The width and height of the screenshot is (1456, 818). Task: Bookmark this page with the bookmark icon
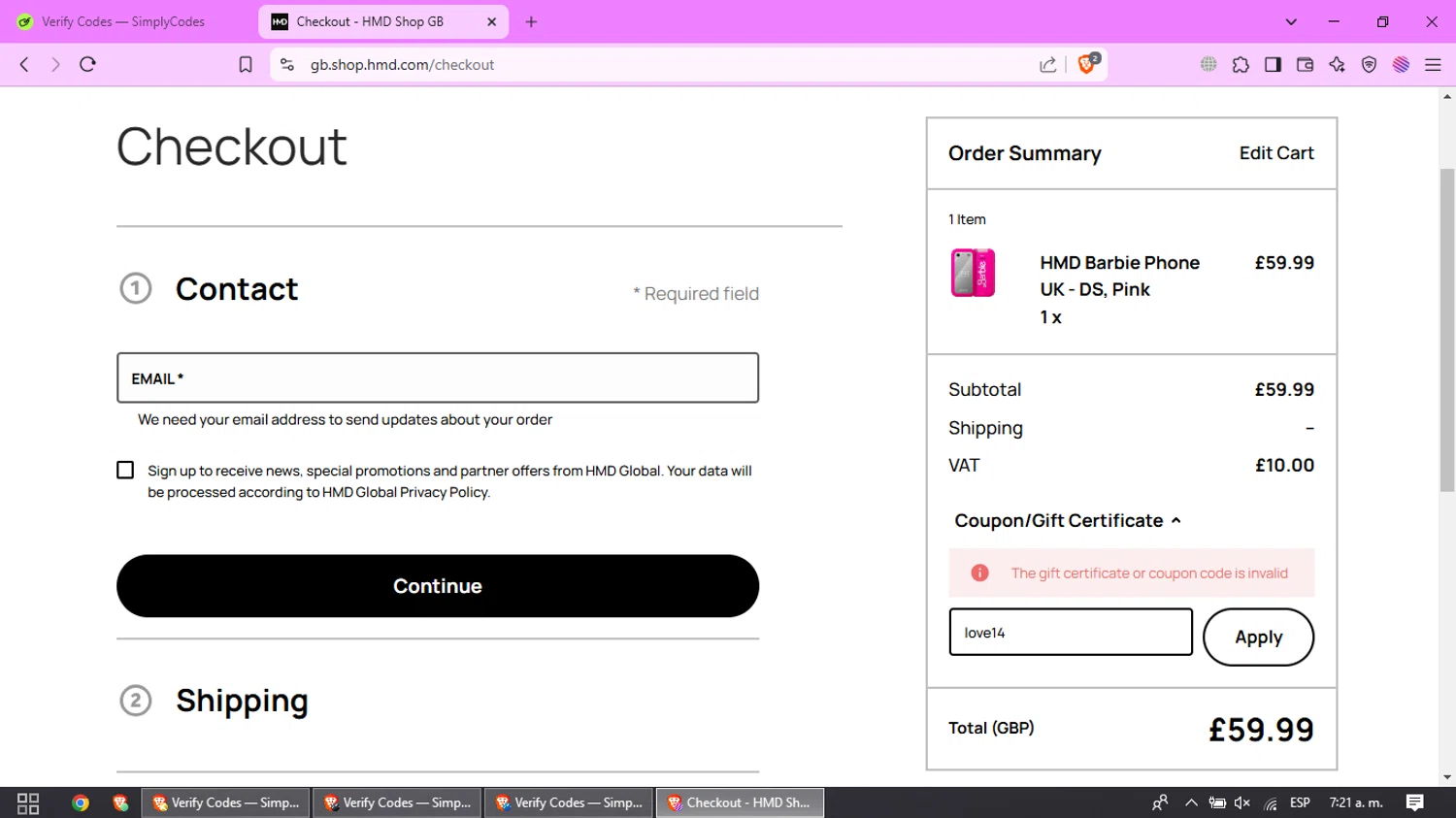tap(246, 64)
